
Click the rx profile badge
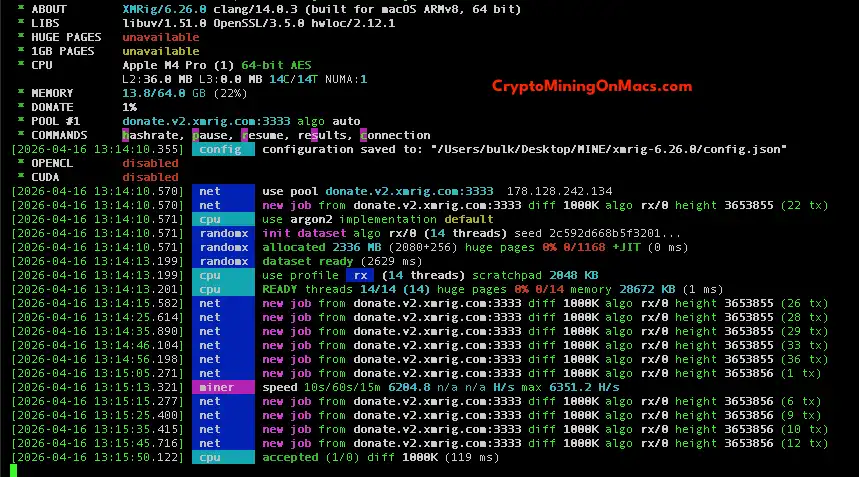[x=360, y=275]
